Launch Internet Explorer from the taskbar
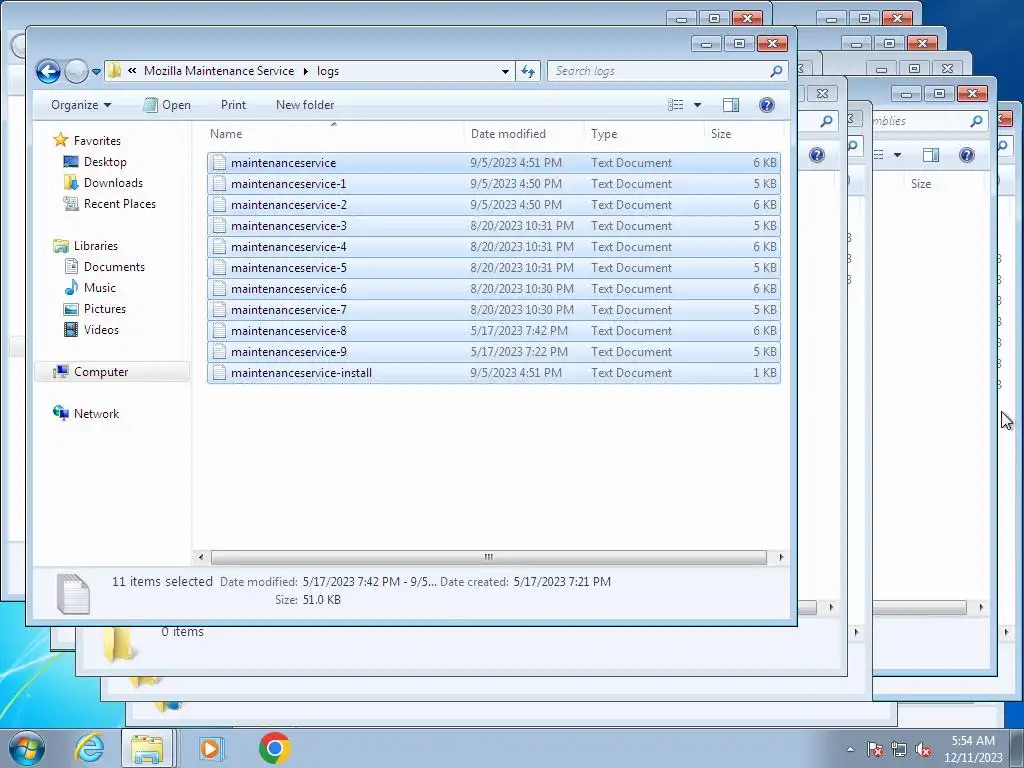 [89, 748]
